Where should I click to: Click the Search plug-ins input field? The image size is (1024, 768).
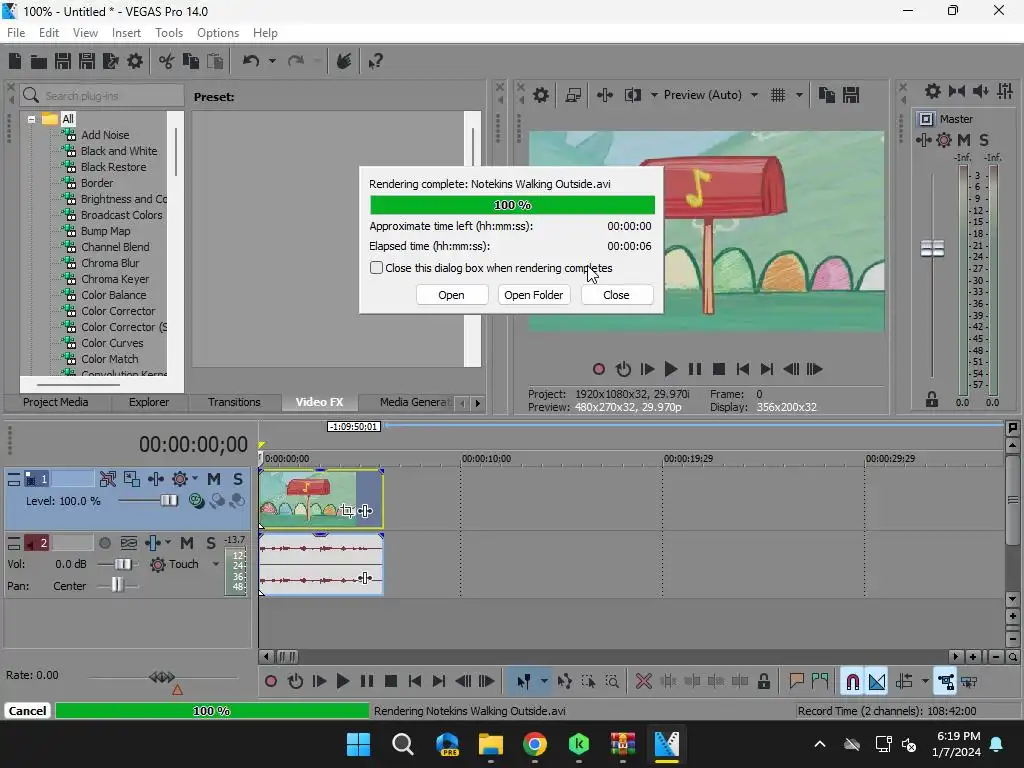click(x=102, y=96)
